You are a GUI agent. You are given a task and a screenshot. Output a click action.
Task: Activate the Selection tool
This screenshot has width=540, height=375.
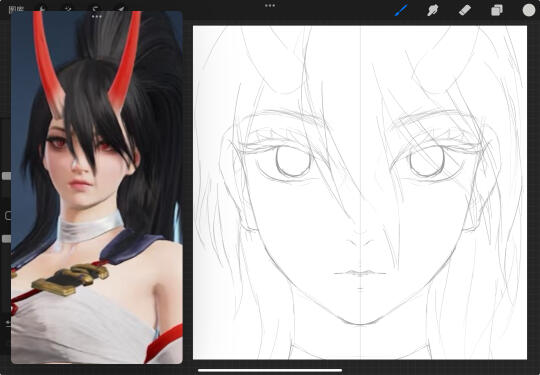click(95, 9)
